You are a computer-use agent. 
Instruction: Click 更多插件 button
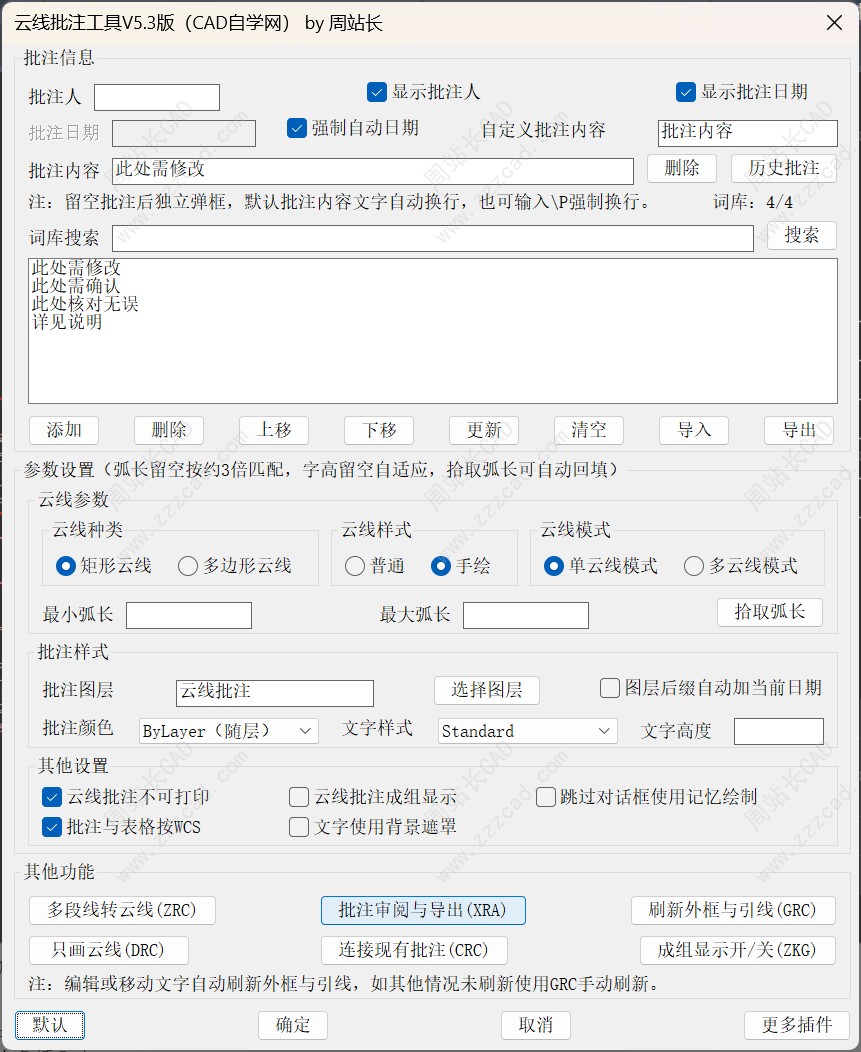[797, 1025]
